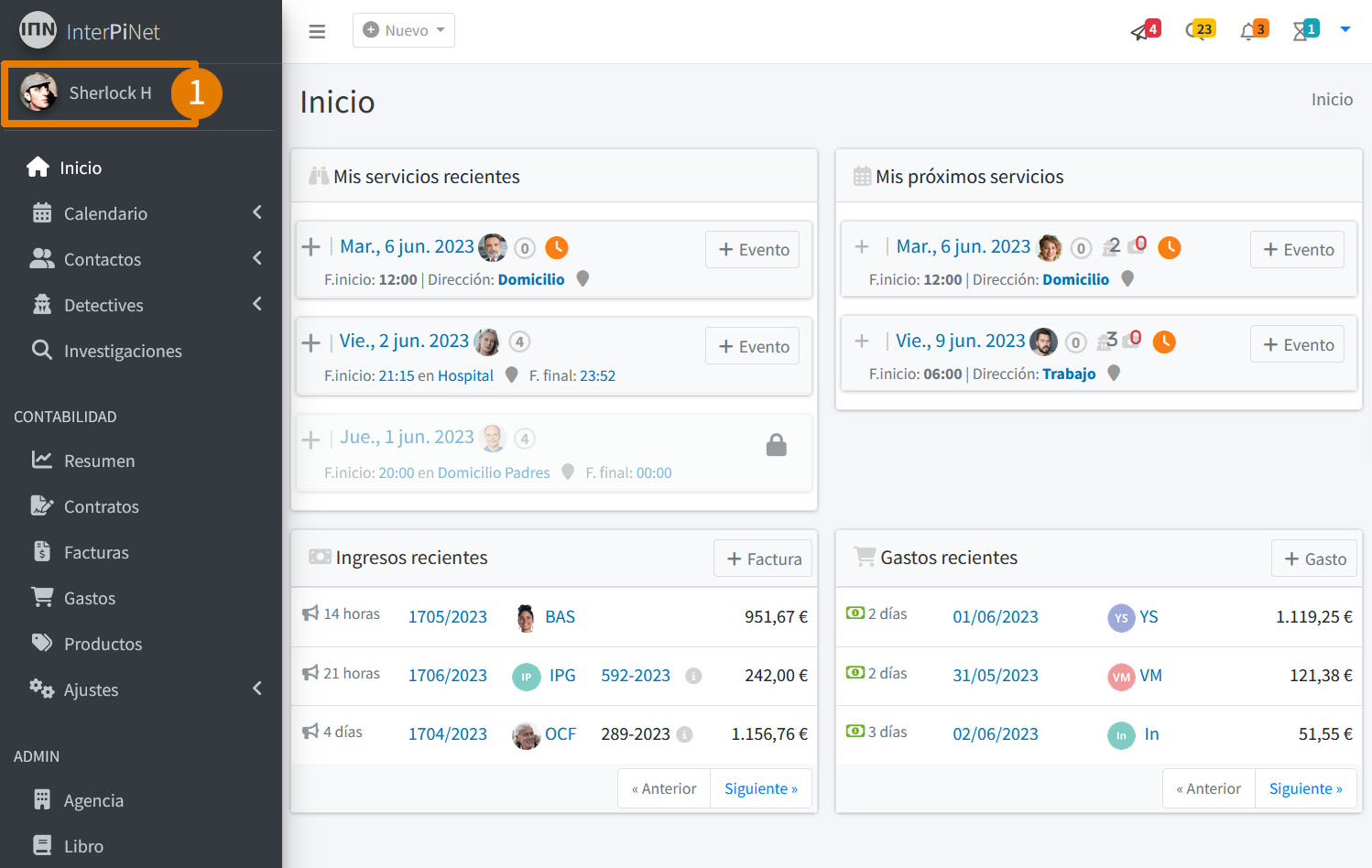Add Evento to upcoming Vie., 9 jun. service
The image size is (1372, 868).
1298,344
